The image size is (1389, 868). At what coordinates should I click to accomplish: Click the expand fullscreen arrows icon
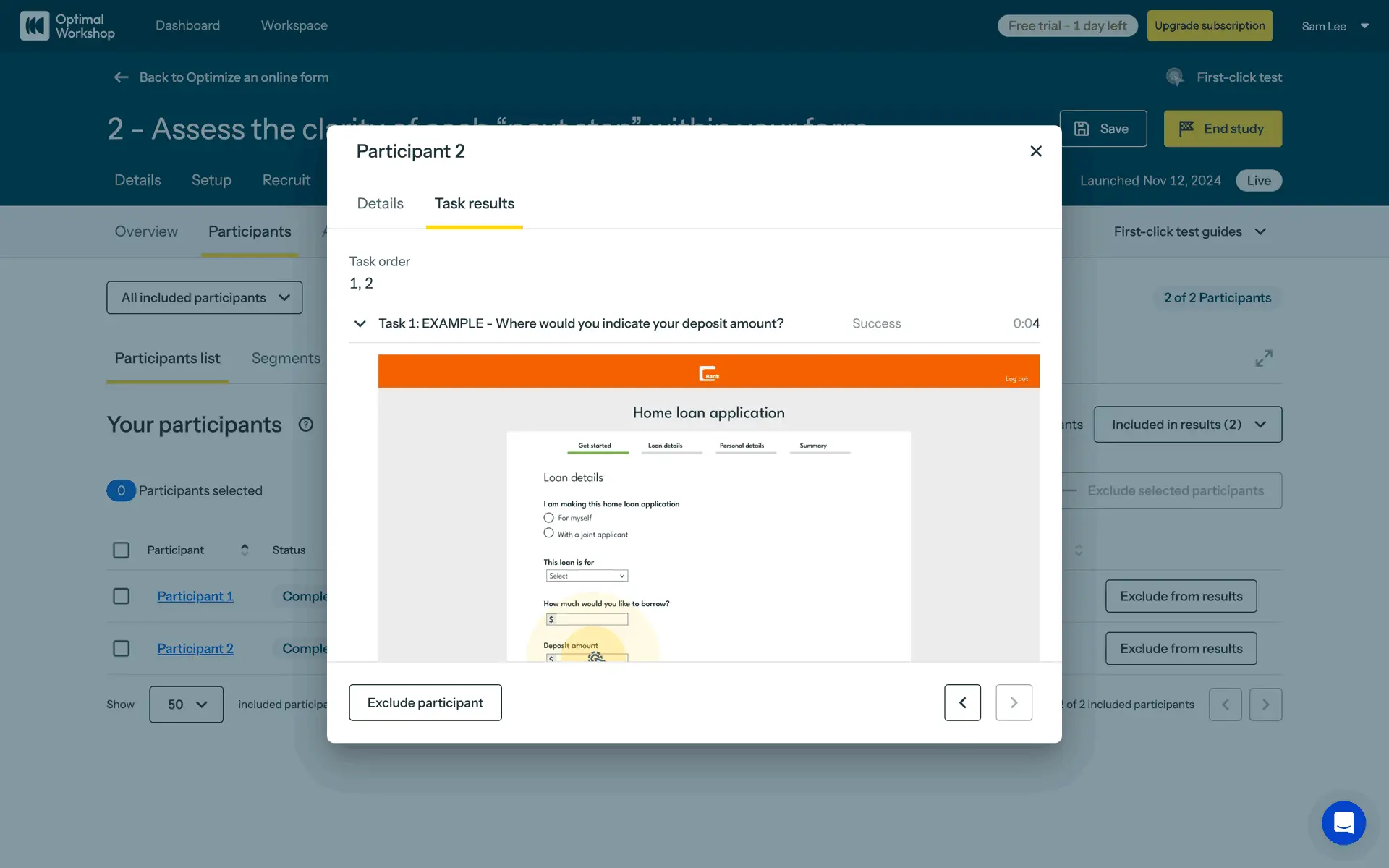point(1263,359)
